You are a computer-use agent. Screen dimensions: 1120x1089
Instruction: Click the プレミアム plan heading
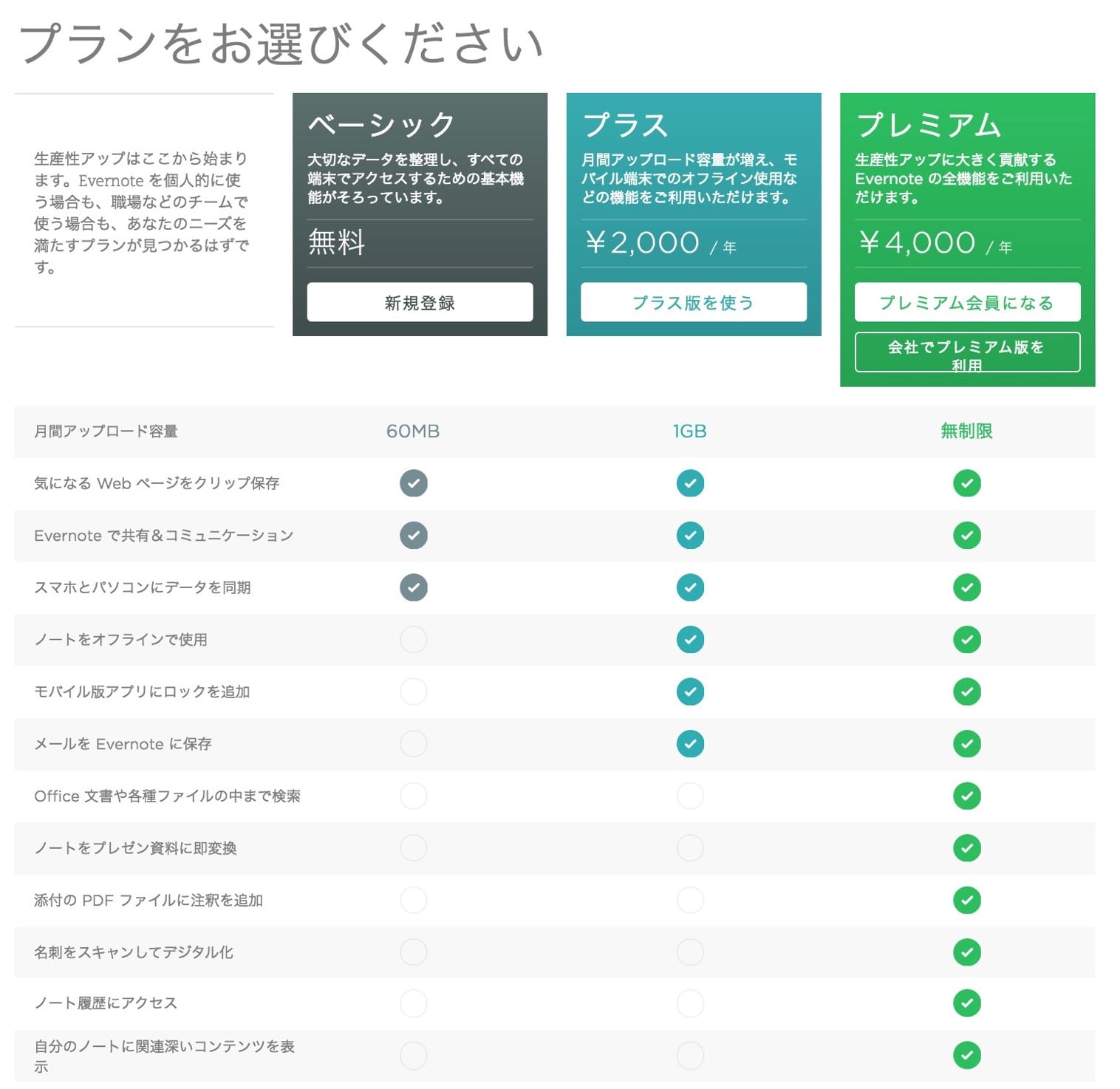point(929,125)
